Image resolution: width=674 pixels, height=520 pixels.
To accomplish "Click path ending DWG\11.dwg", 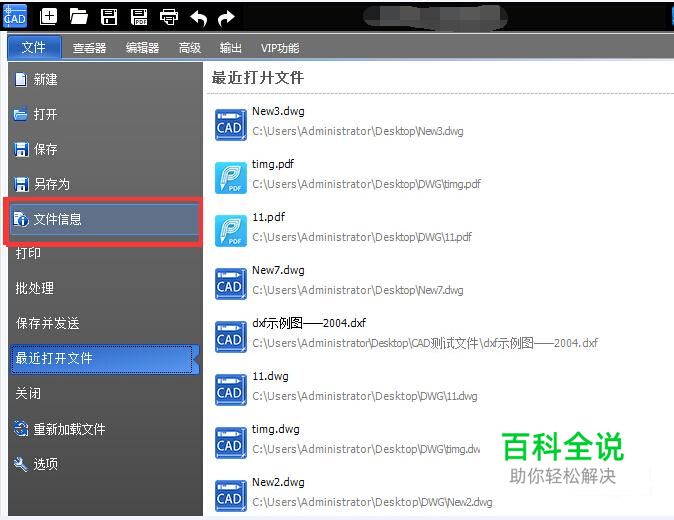I will 365,396.
